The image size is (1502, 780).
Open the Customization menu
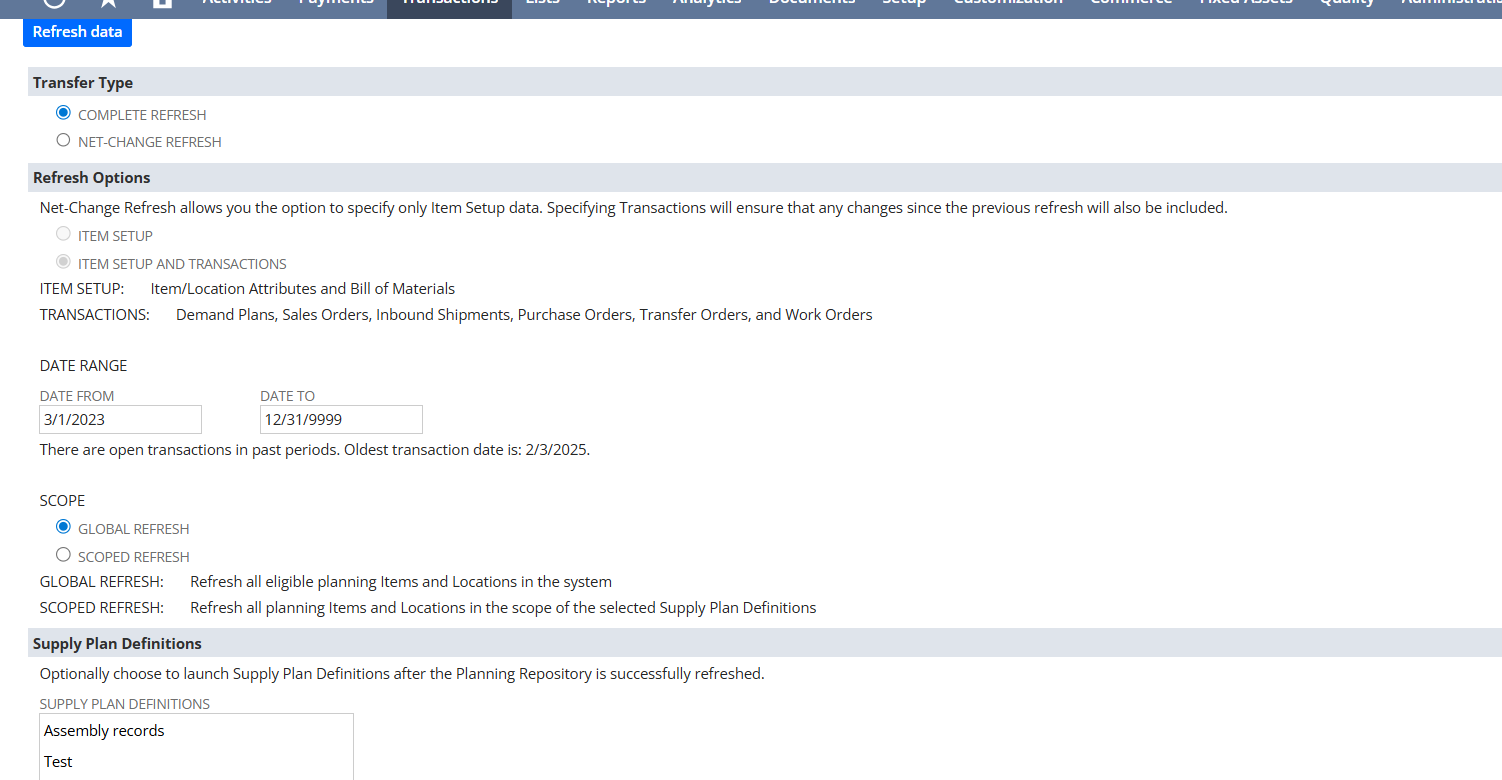tap(1008, 4)
